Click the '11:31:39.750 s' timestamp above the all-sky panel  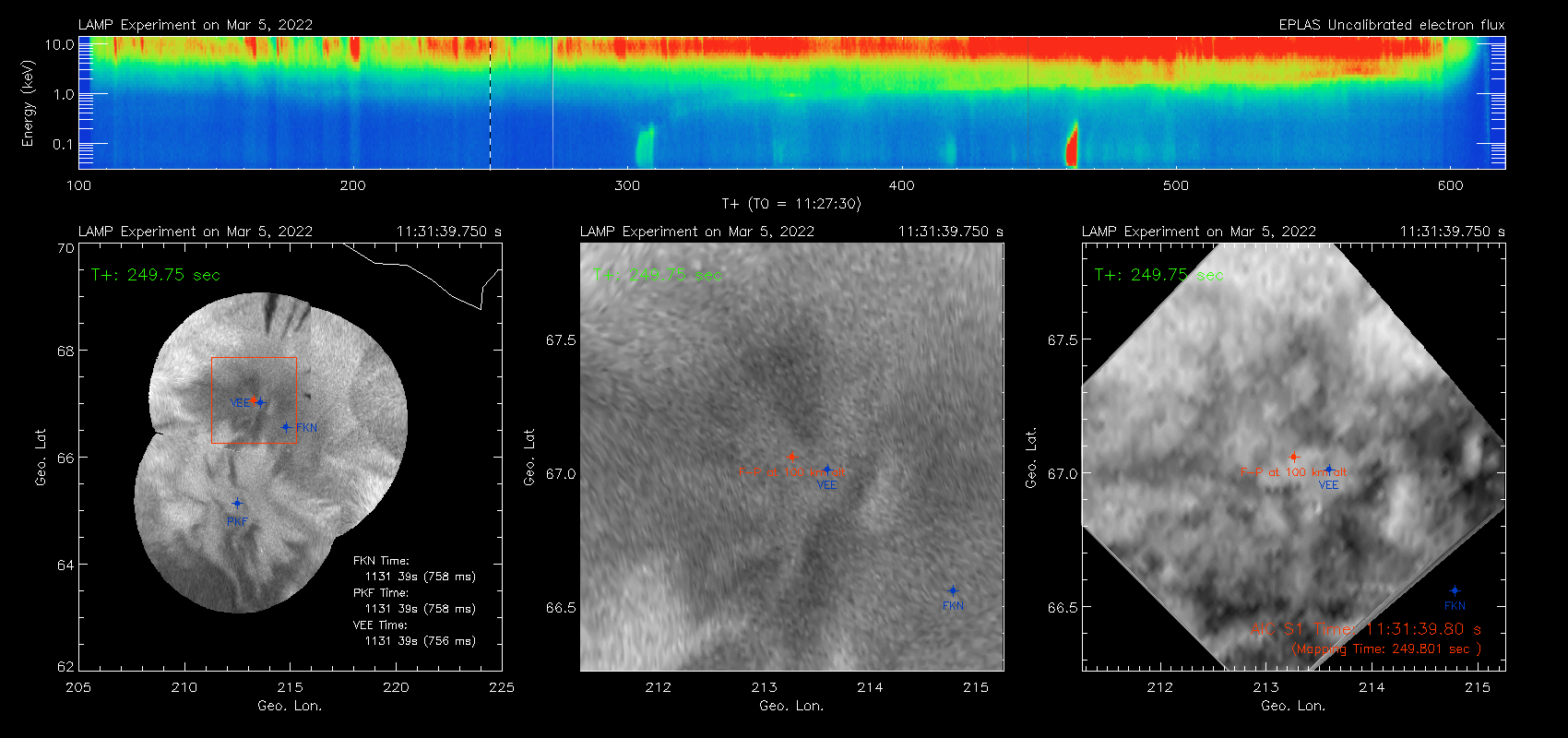tap(449, 232)
